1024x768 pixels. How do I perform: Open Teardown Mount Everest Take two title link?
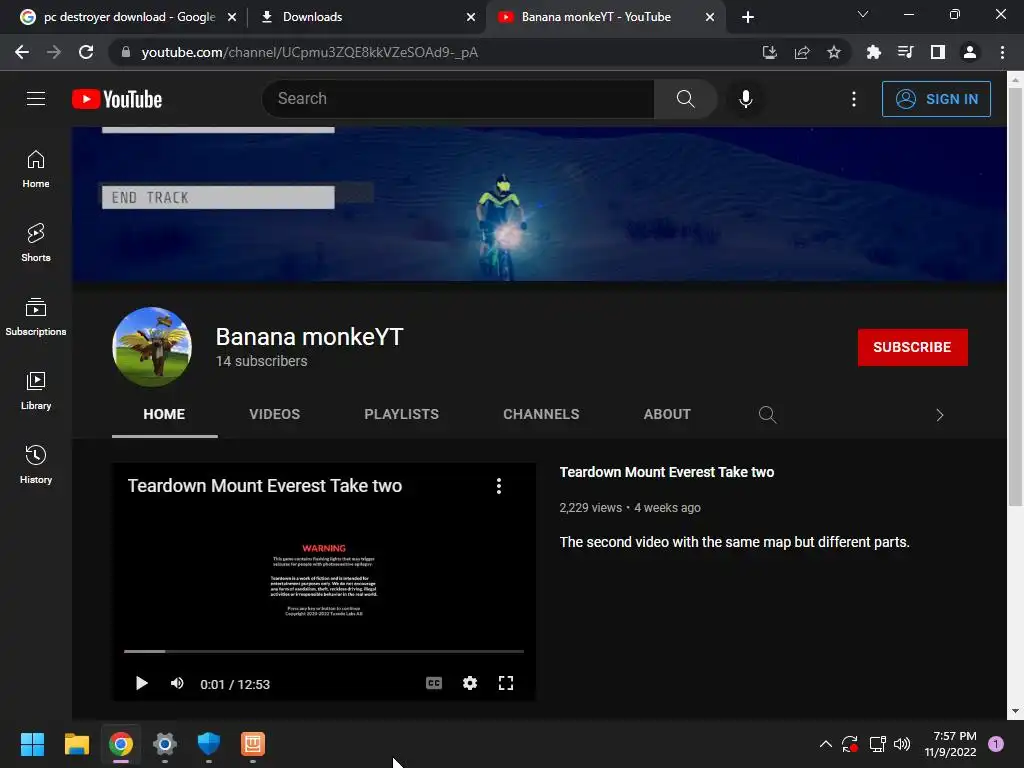pyautogui.click(x=666, y=472)
